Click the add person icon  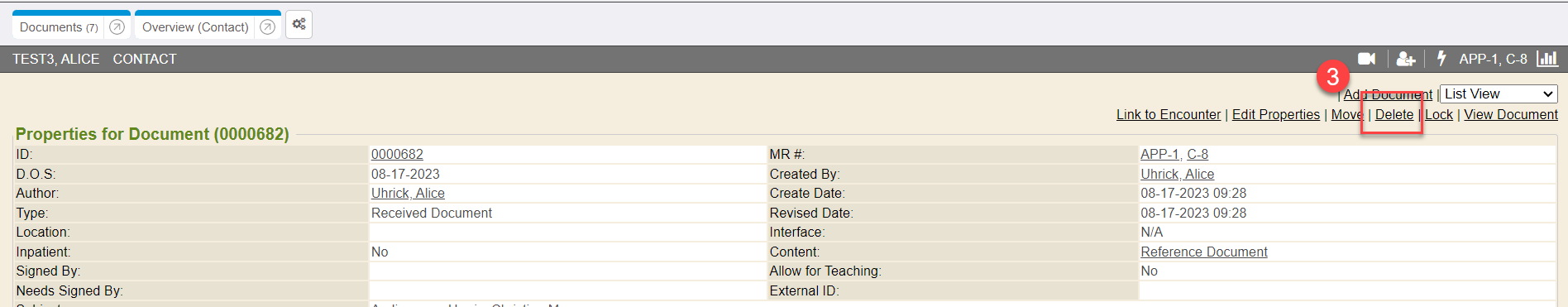point(1405,59)
